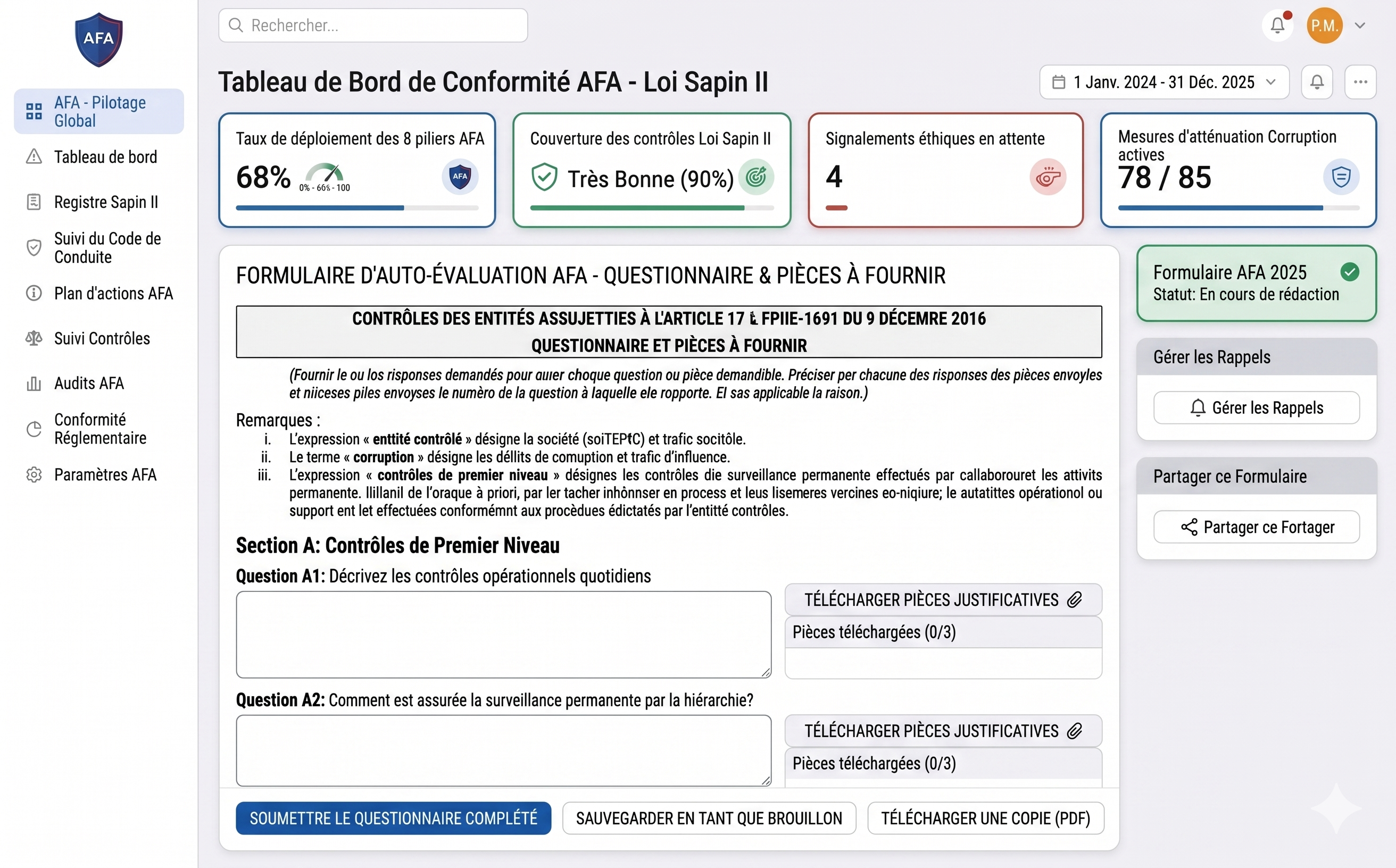Click the P.M. user avatar

coord(1324,25)
